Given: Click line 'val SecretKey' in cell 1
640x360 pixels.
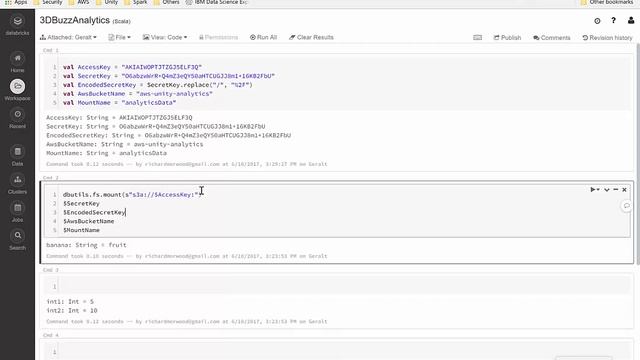Looking at the screenshot, I should (x=169, y=76).
